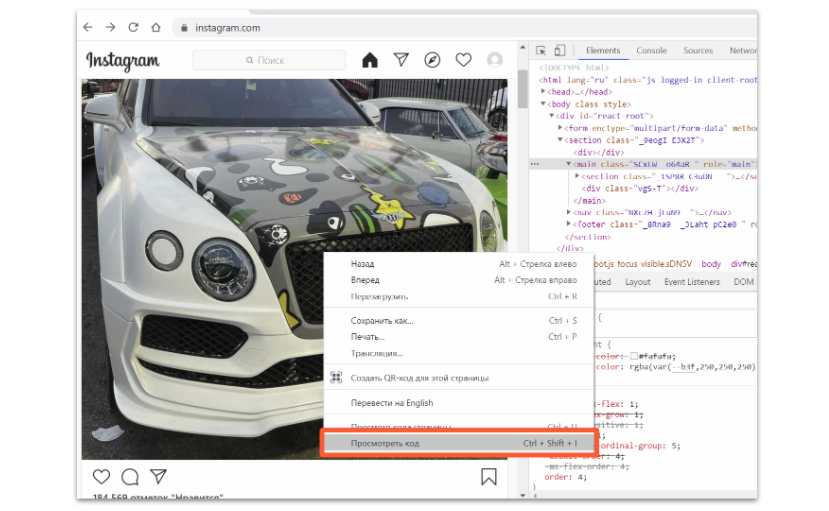Viewport: 829px width, 511px height.
Task: Expand the nav node in DOM tree
Action: point(569,212)
